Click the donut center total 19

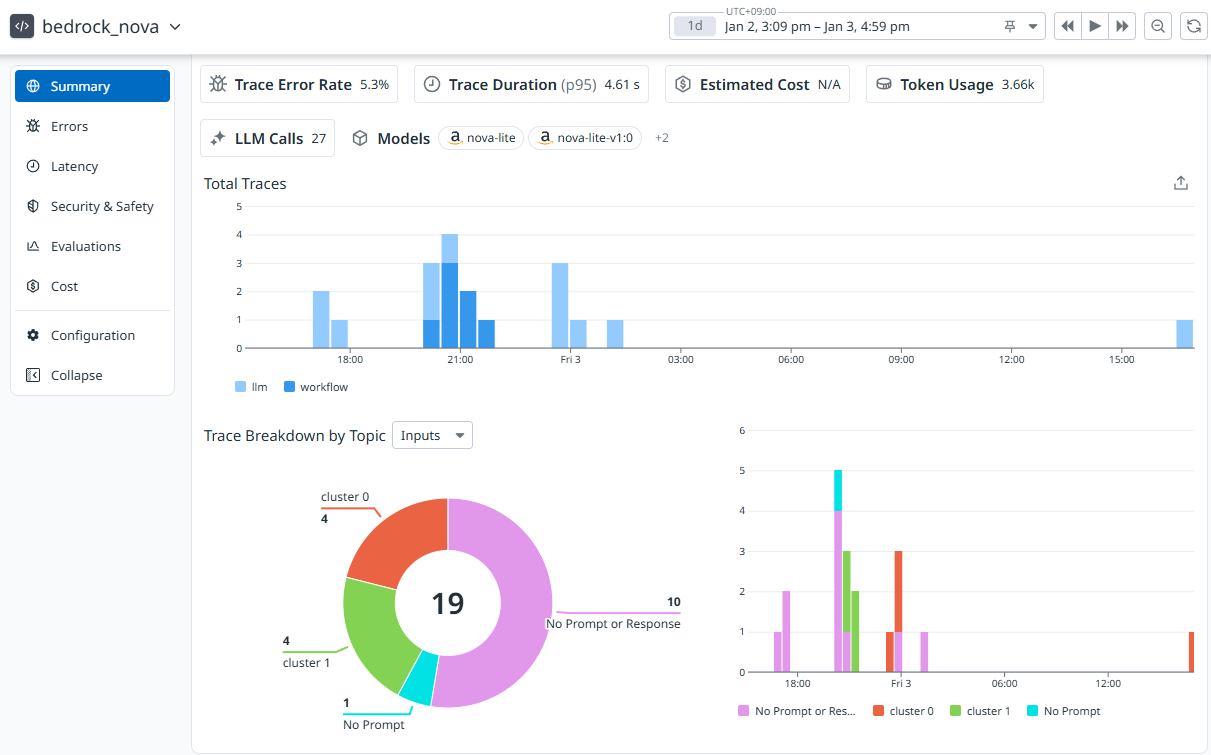click(x=448, y=603)
